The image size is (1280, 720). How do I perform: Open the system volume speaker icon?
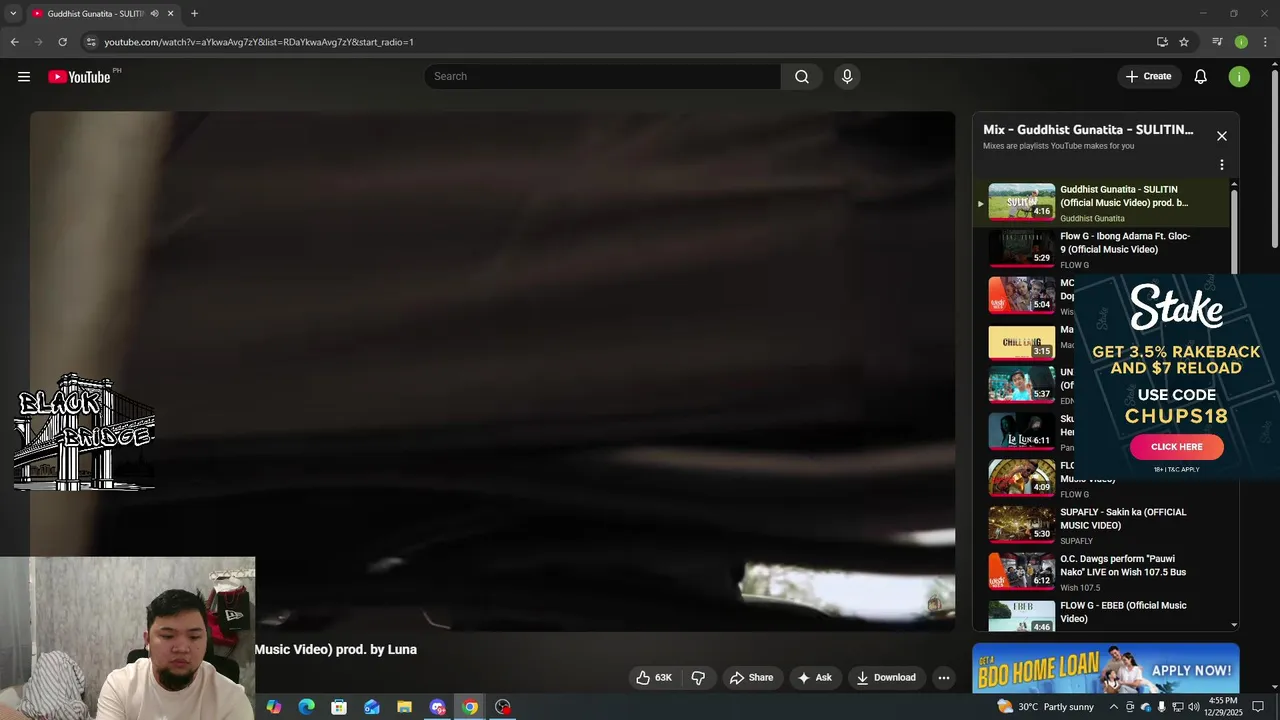tap(1194, 707)
